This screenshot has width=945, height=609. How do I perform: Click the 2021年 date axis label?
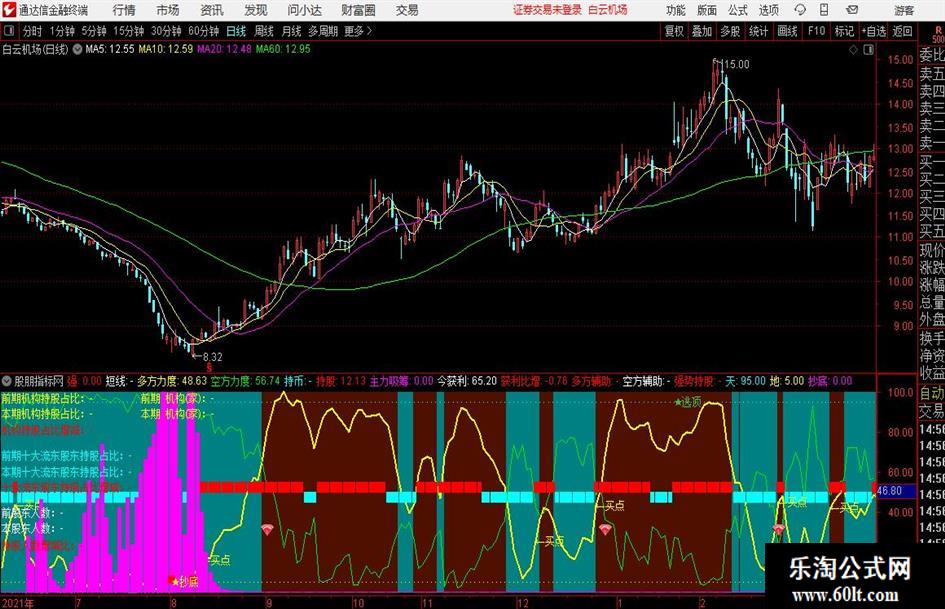tap(17, 603)
